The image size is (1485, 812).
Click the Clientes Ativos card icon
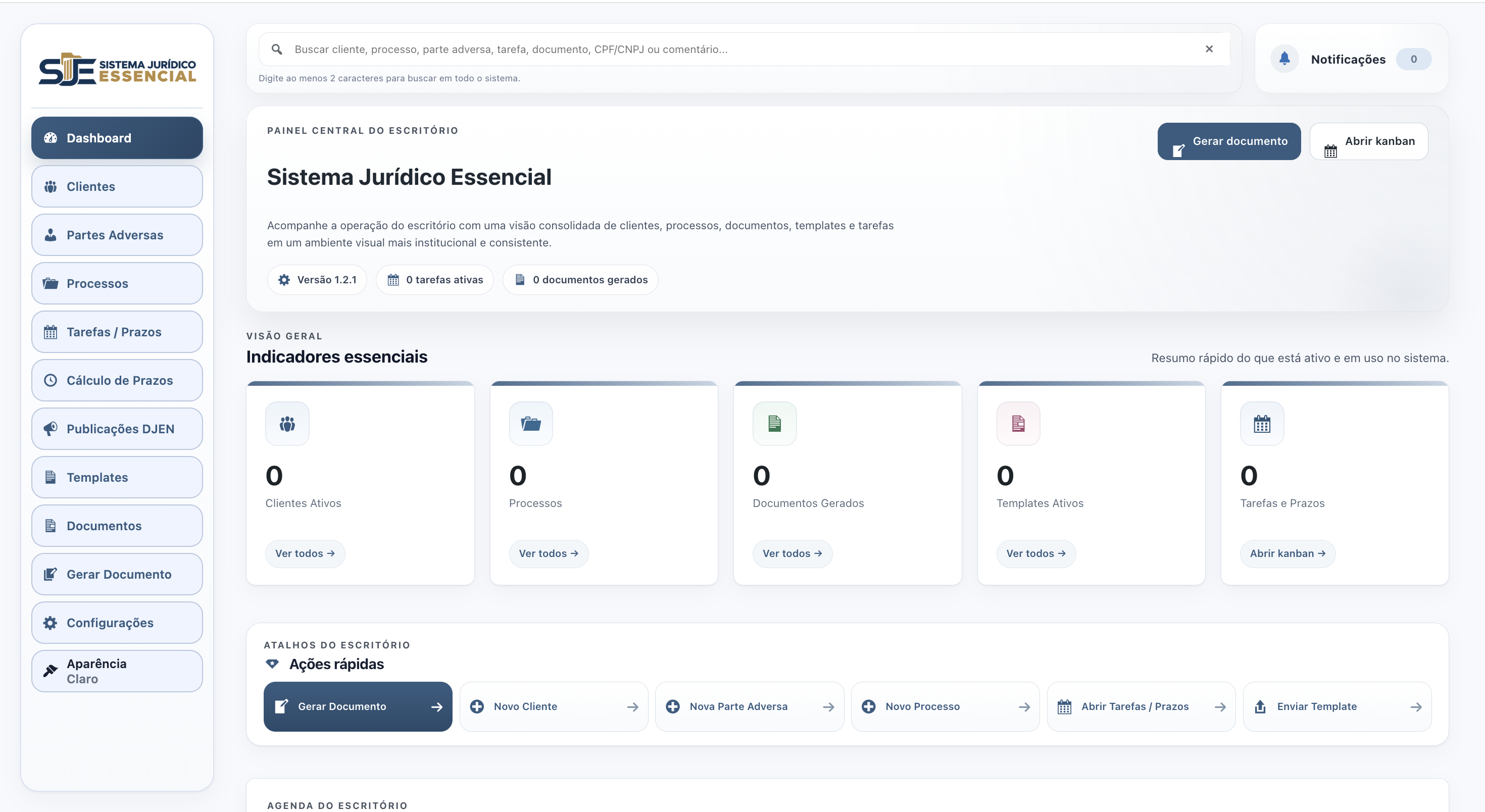(287, 424)
